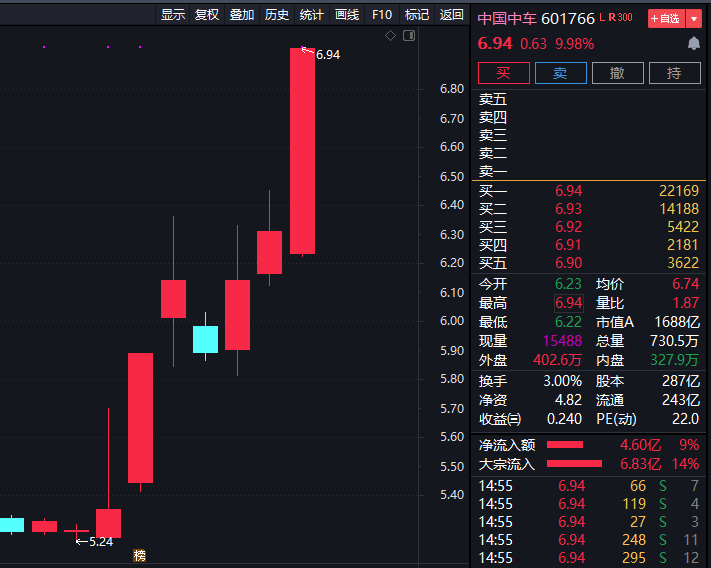Open the 统计 statistics menu
Viewport: 711px width, 568px height.
click(312, 15)
